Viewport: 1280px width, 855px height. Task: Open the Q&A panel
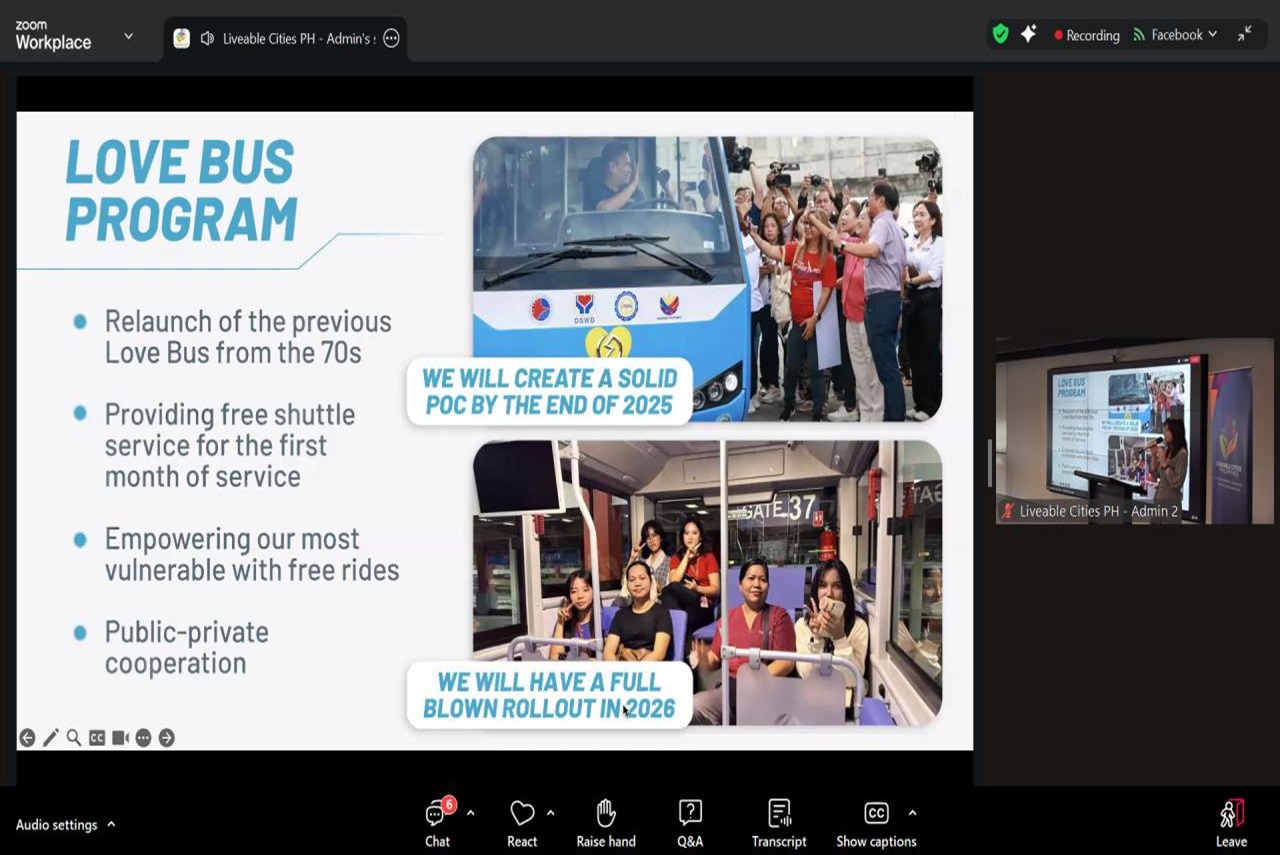[690, 823]
